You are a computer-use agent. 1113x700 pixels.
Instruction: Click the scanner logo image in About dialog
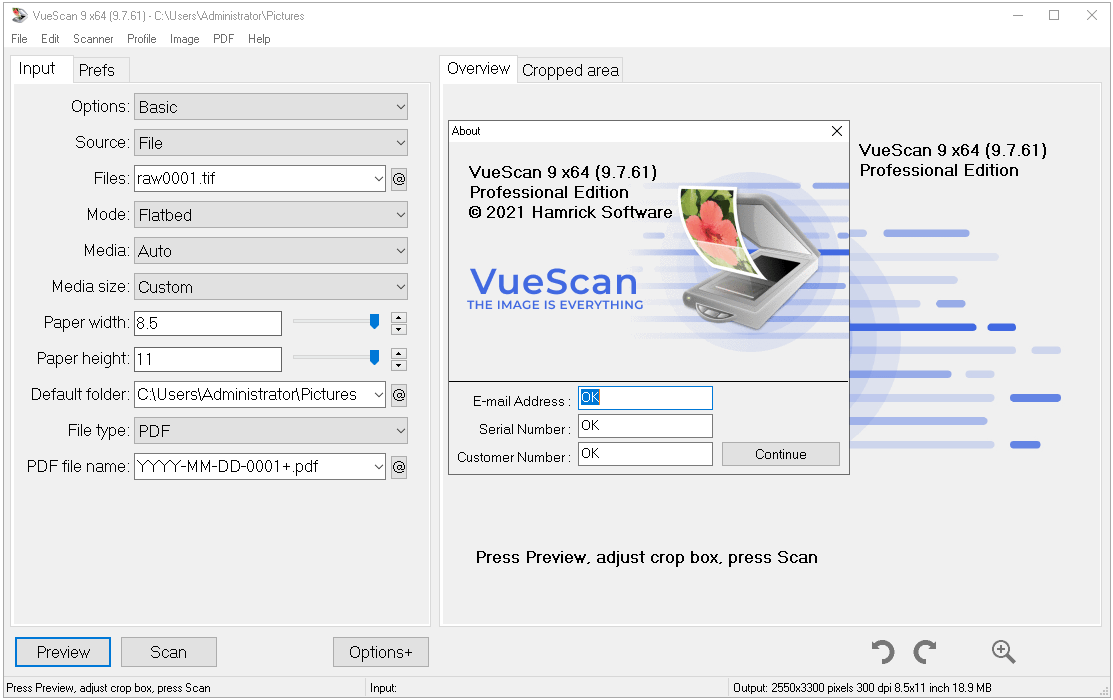(750, 258)
